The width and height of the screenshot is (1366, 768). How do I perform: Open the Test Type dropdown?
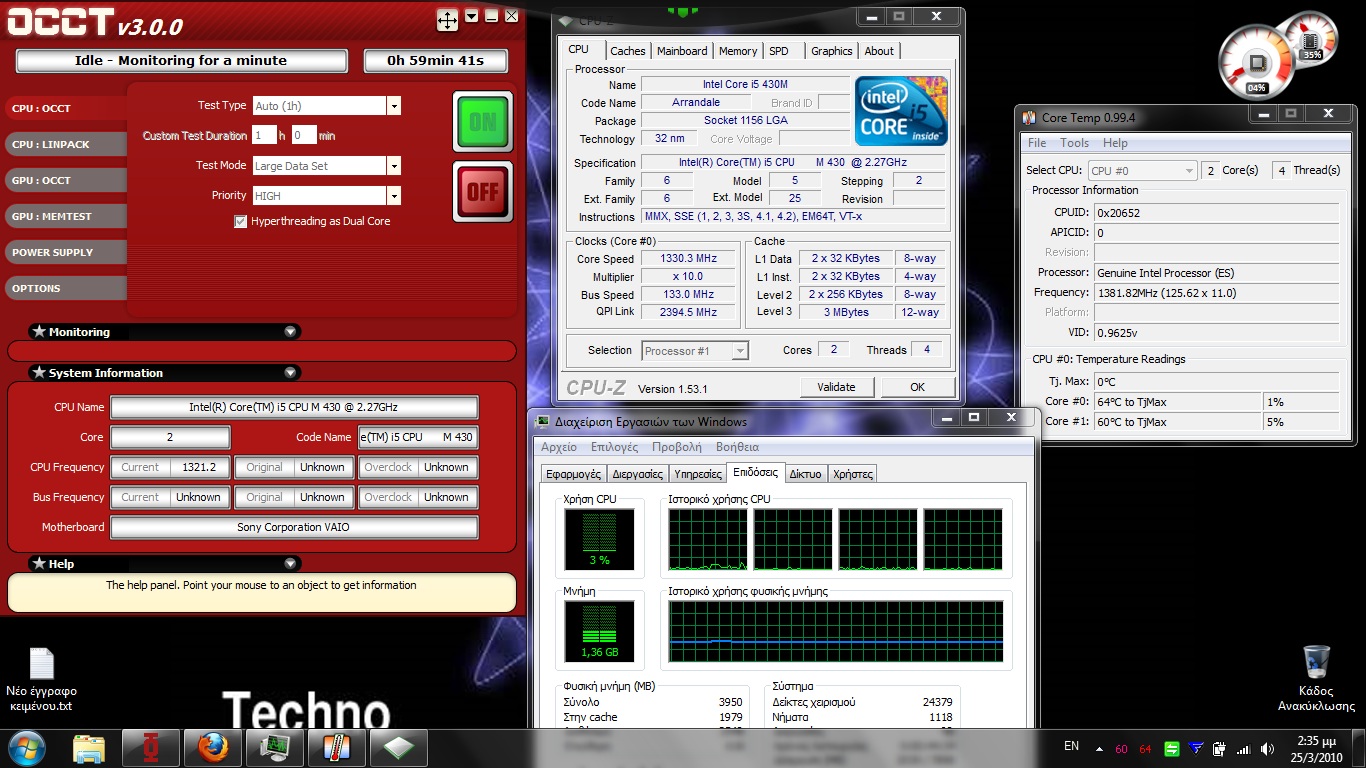point(394,106)
